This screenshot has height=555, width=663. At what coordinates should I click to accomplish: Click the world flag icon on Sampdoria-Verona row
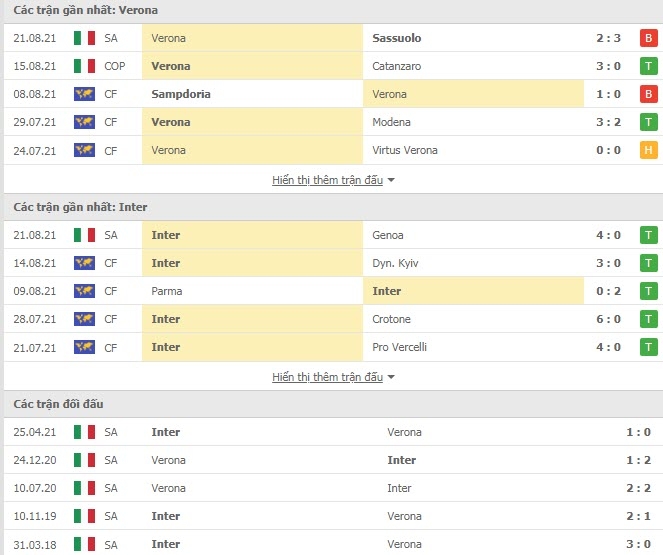(x=84, y=94)
